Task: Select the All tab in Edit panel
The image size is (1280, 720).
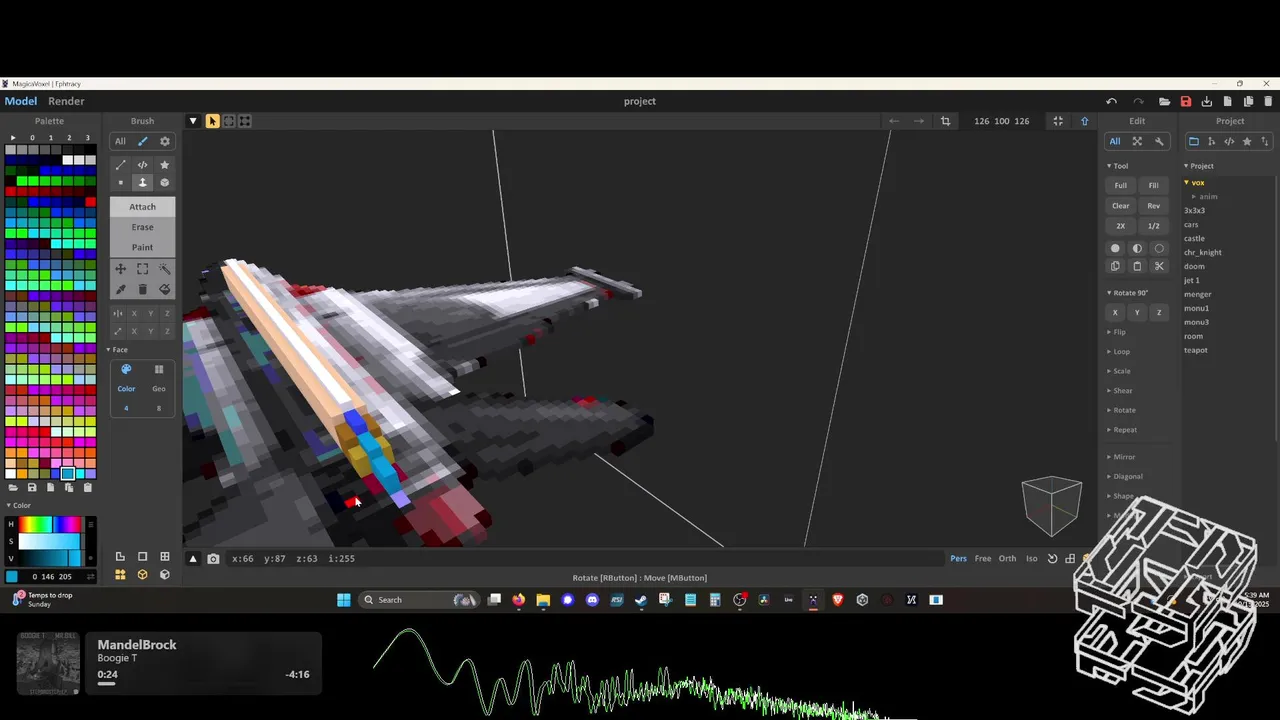Action: (1115, 141)
